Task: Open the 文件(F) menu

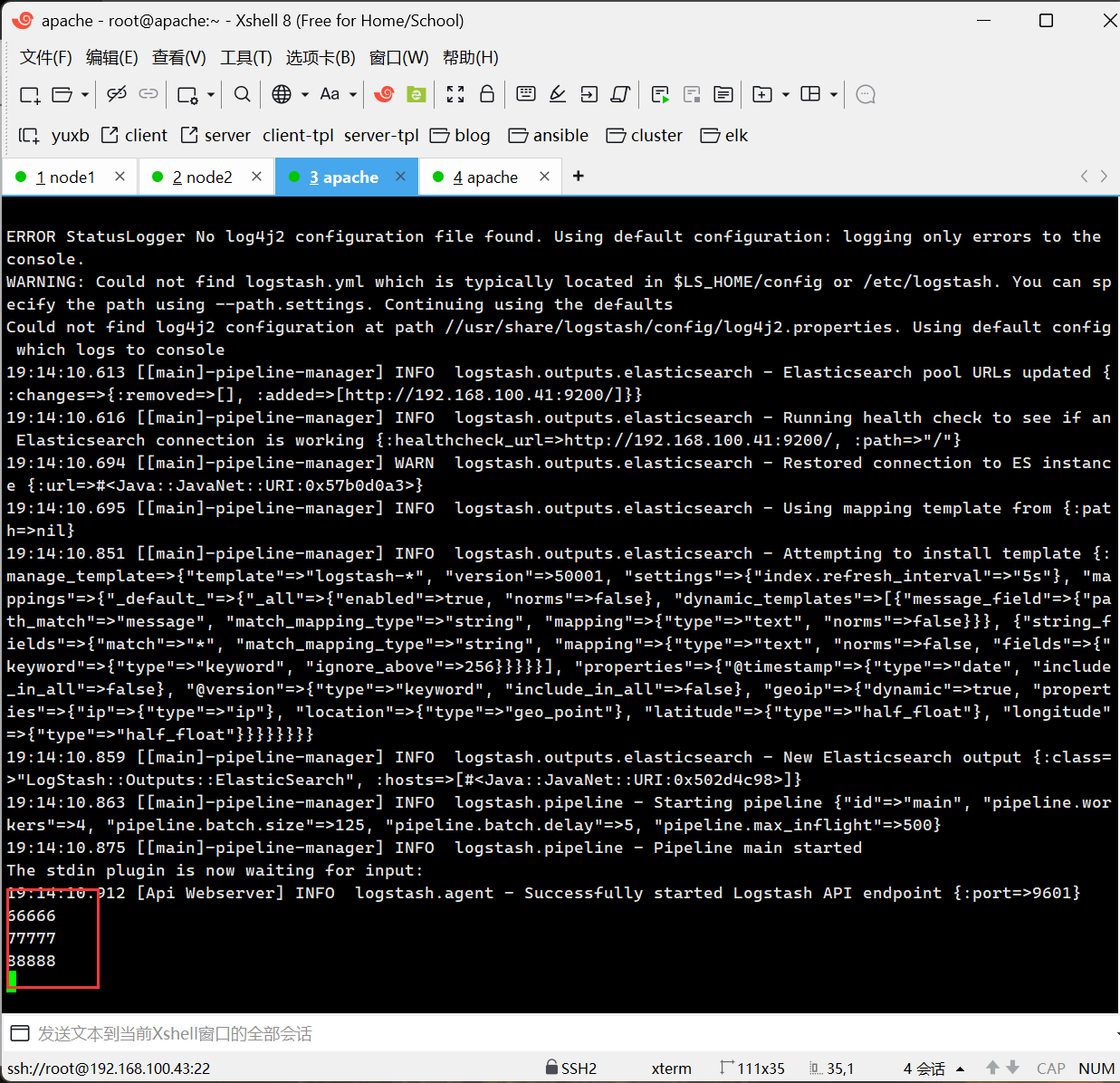Action: click(46, 58)
